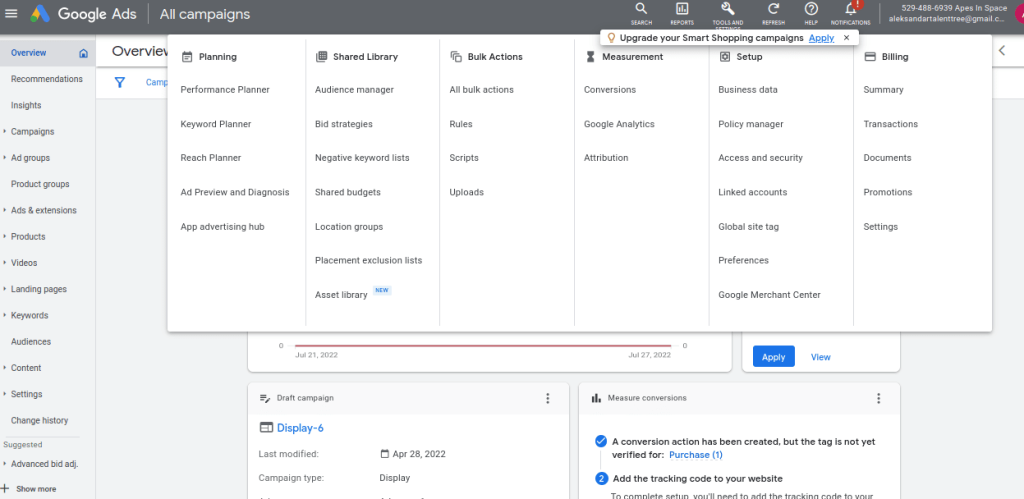Select Audiences in the sidebar
Viewport: 1024px width, 499px height.
31,342
